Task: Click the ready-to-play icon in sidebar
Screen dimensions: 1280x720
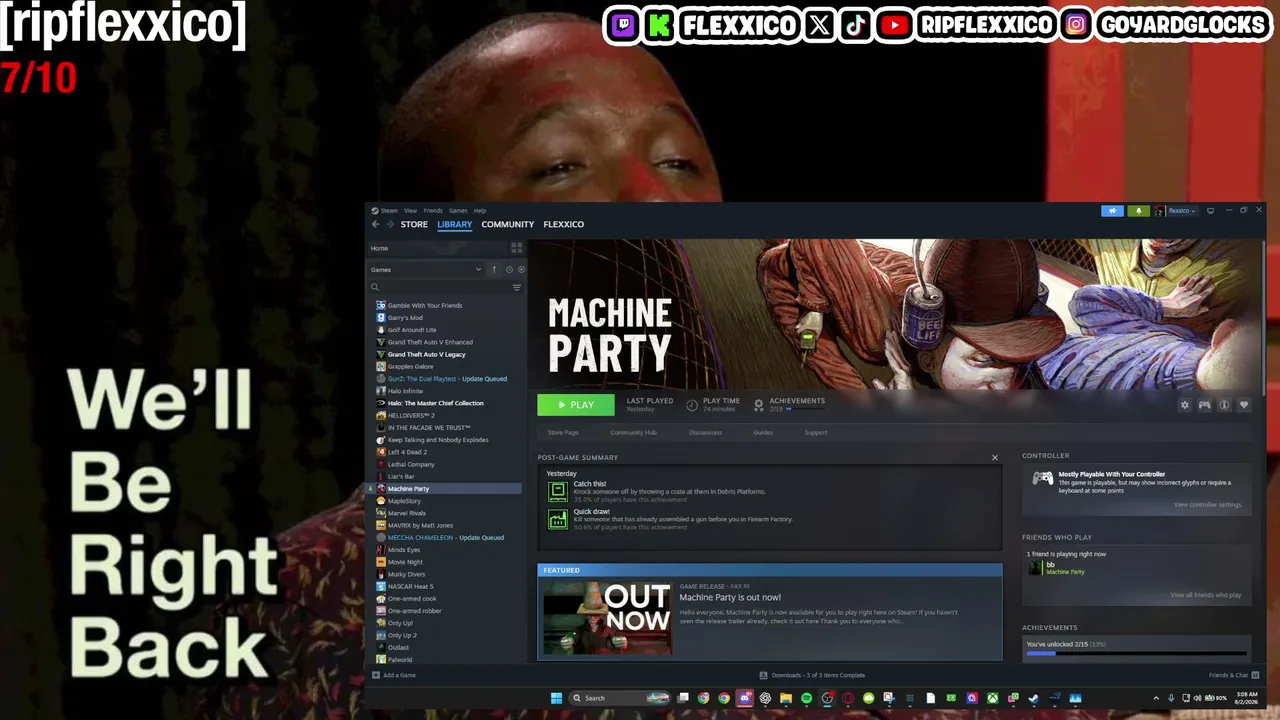Action: (x=521, y=269)
